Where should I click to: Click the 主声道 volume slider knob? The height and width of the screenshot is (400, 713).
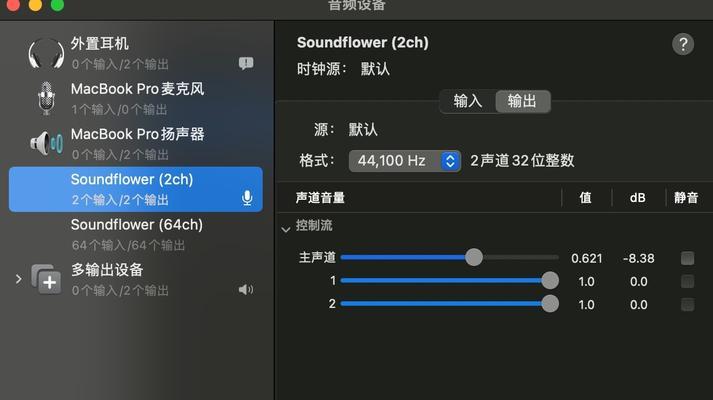[x=474, y=257]
